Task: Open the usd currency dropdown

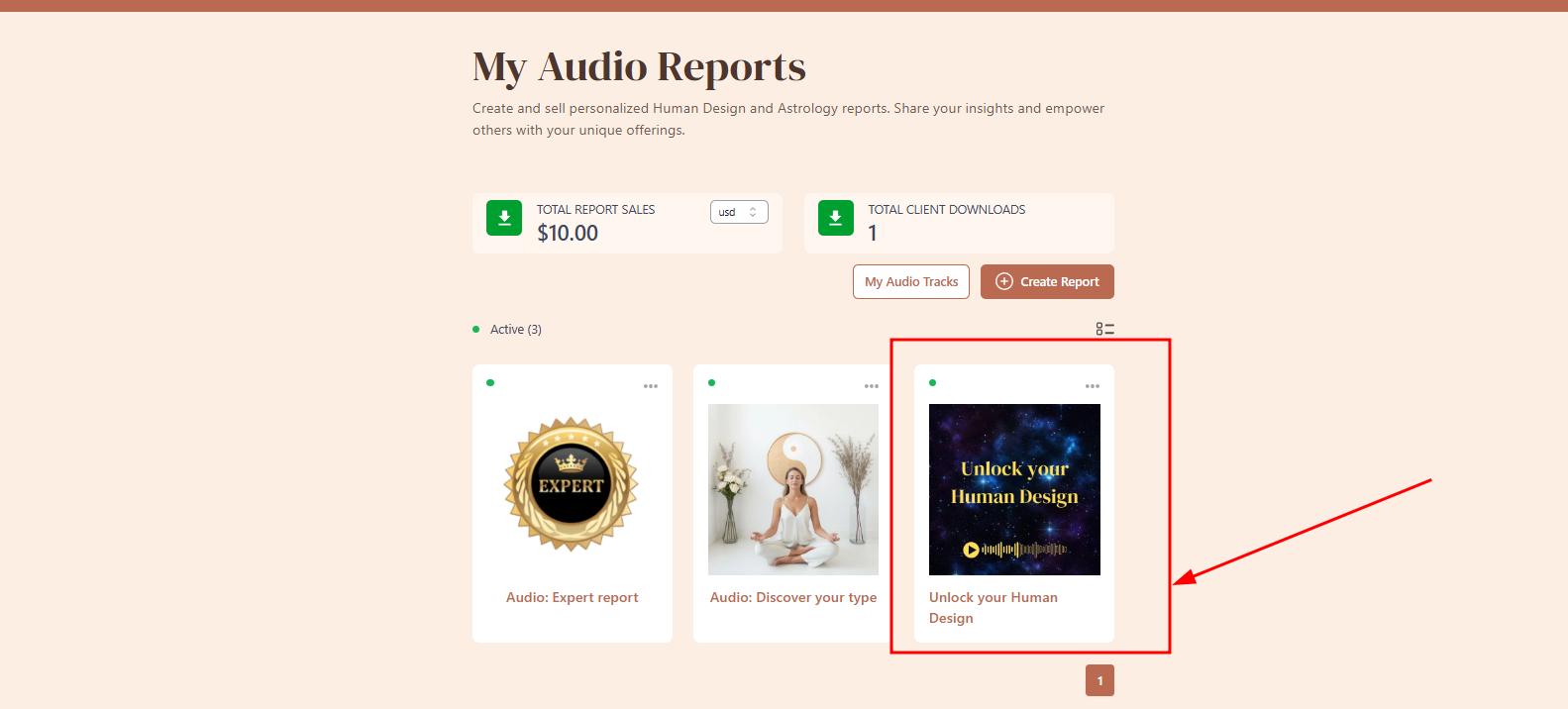Action: click(x=739, y=212)
